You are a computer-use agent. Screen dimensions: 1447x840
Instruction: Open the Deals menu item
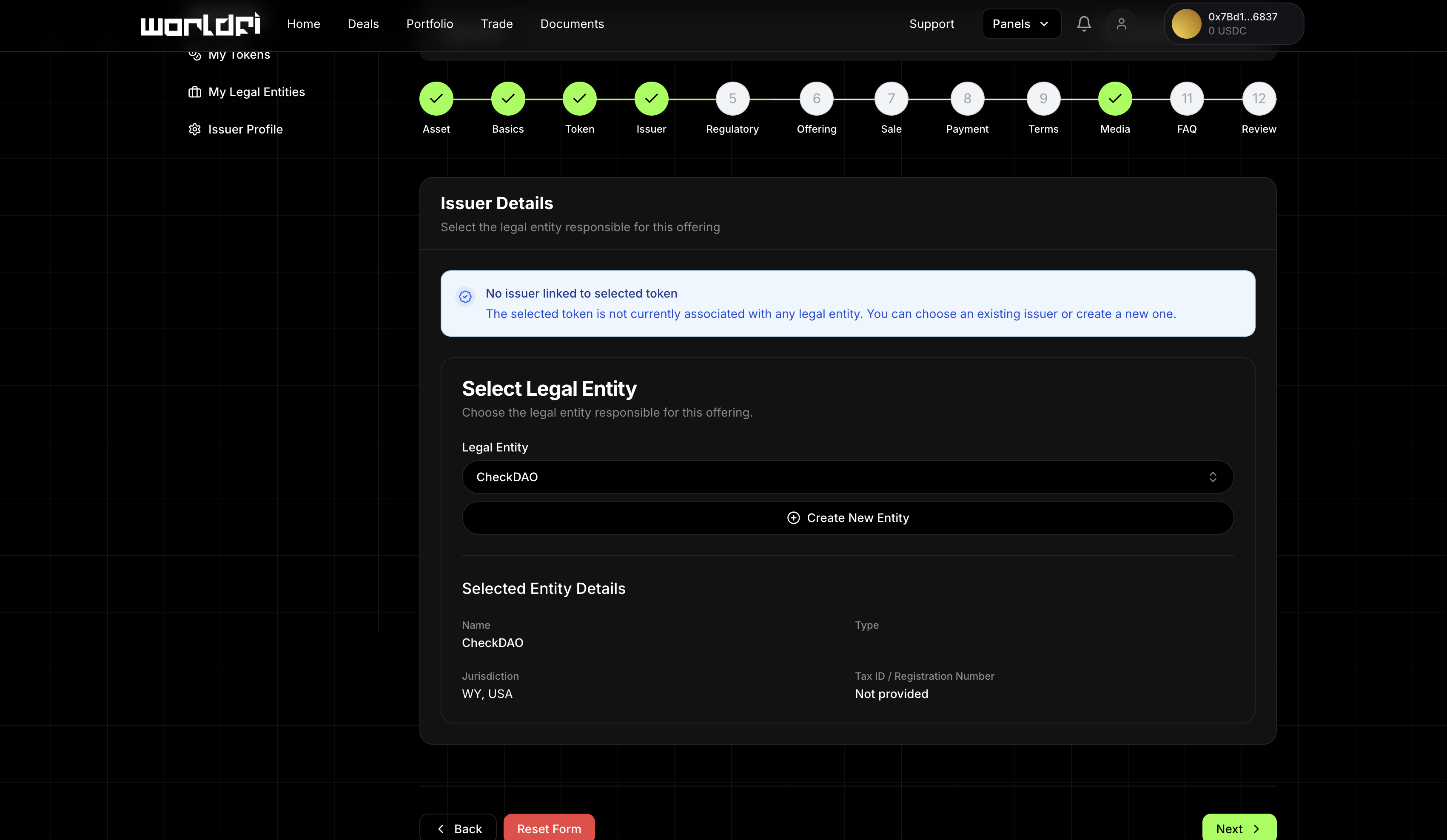click(x=363, y=23)
